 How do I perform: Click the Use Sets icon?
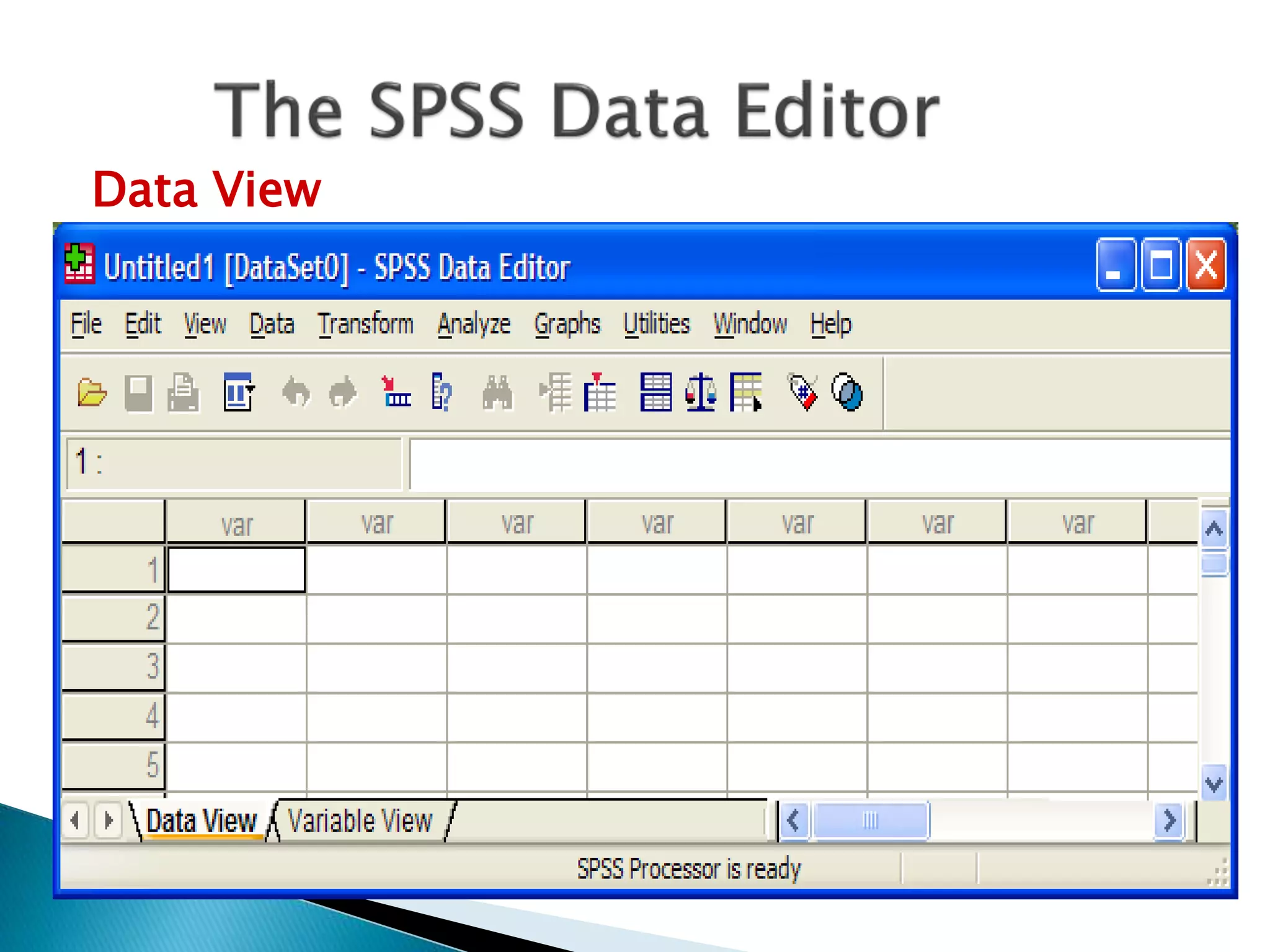(847, 392)
